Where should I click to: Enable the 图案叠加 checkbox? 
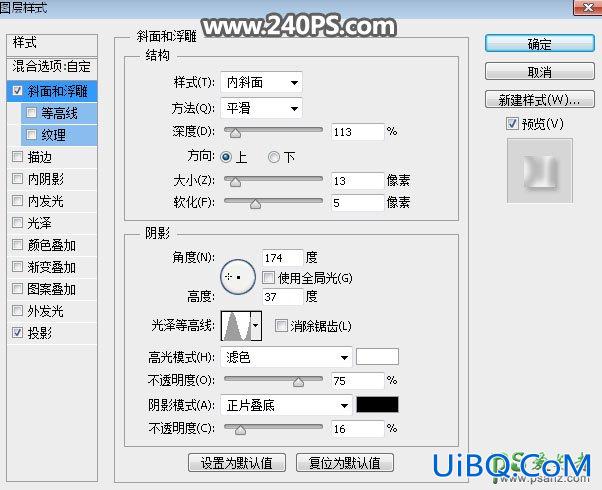17,288
